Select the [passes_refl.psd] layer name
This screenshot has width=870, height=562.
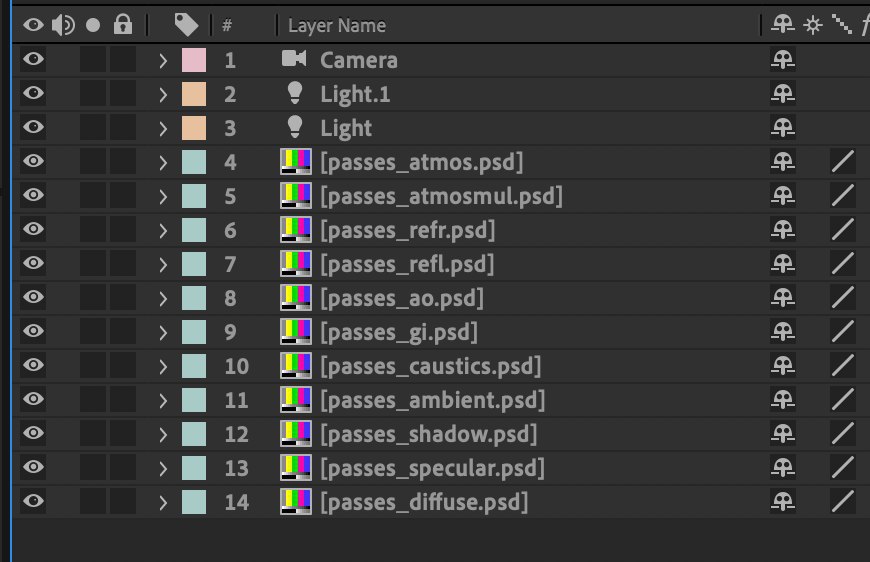(407, 265)
